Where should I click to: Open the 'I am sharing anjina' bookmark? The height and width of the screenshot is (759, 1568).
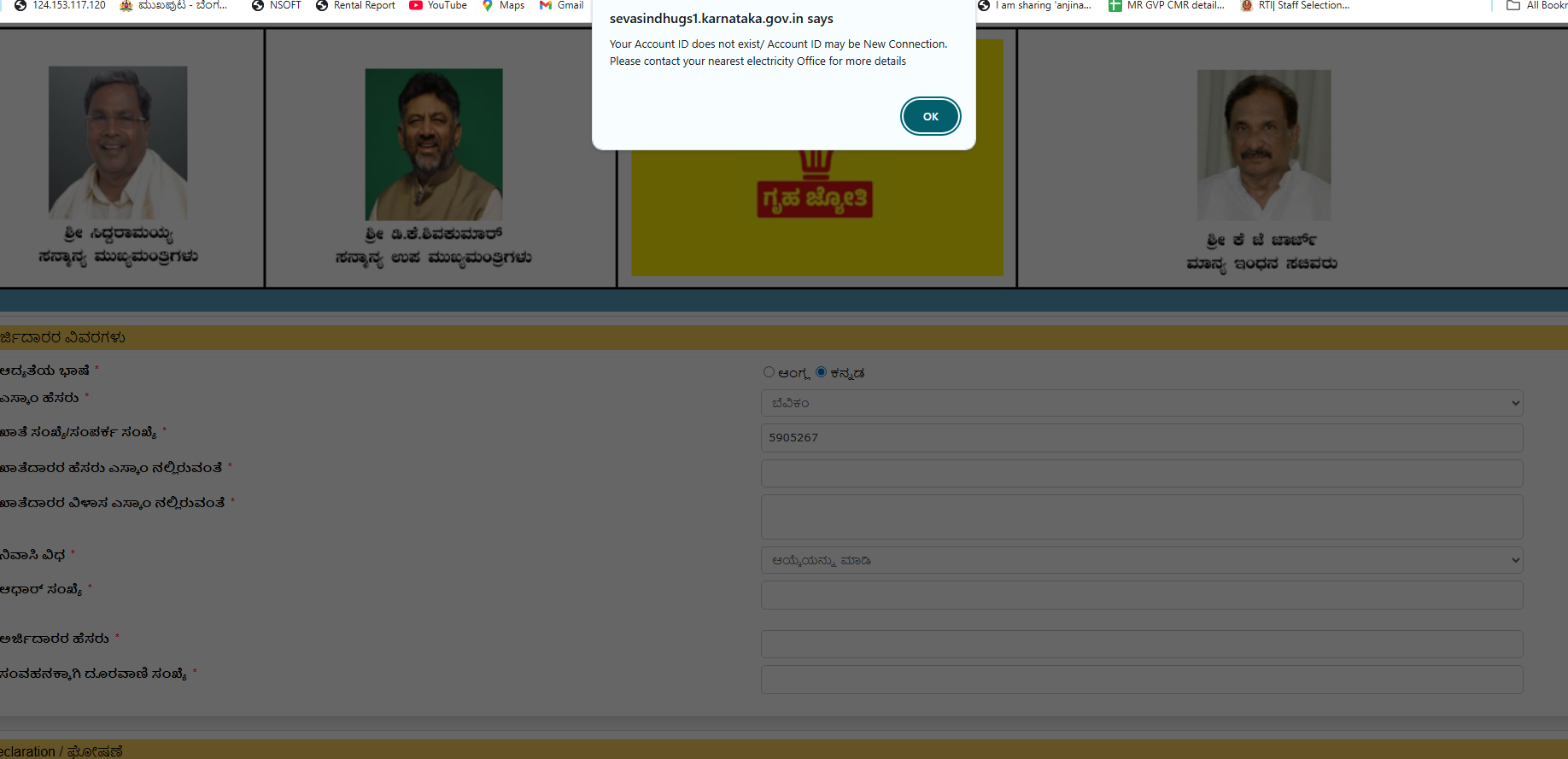[1034, 5]
